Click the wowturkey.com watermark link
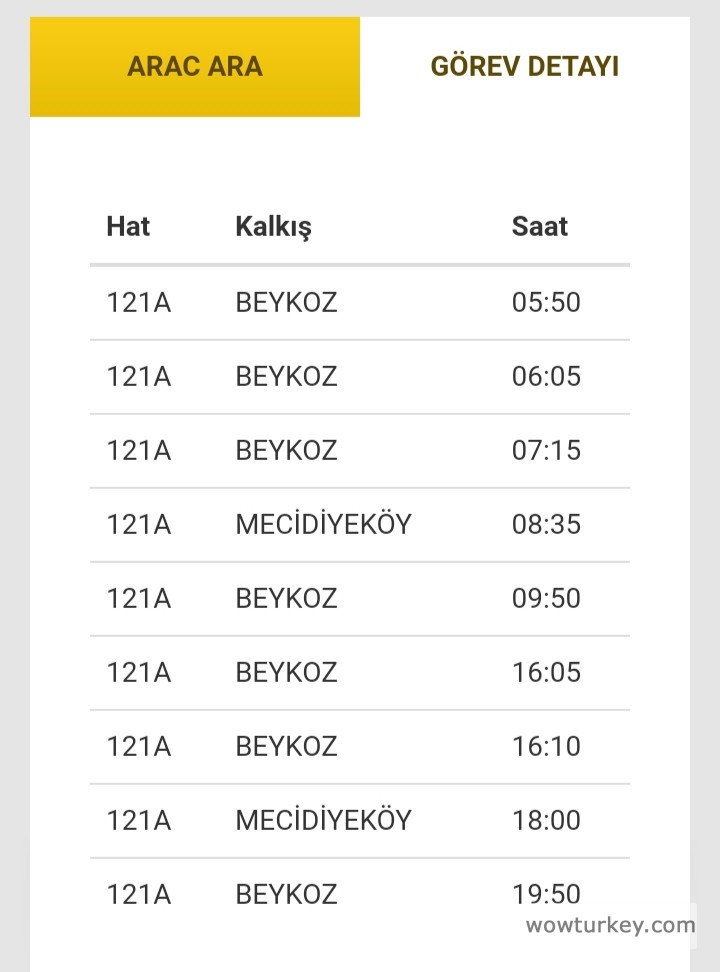The width and height of the screenshot is (720, 972). pyautogui.click(x=610, y=925)
